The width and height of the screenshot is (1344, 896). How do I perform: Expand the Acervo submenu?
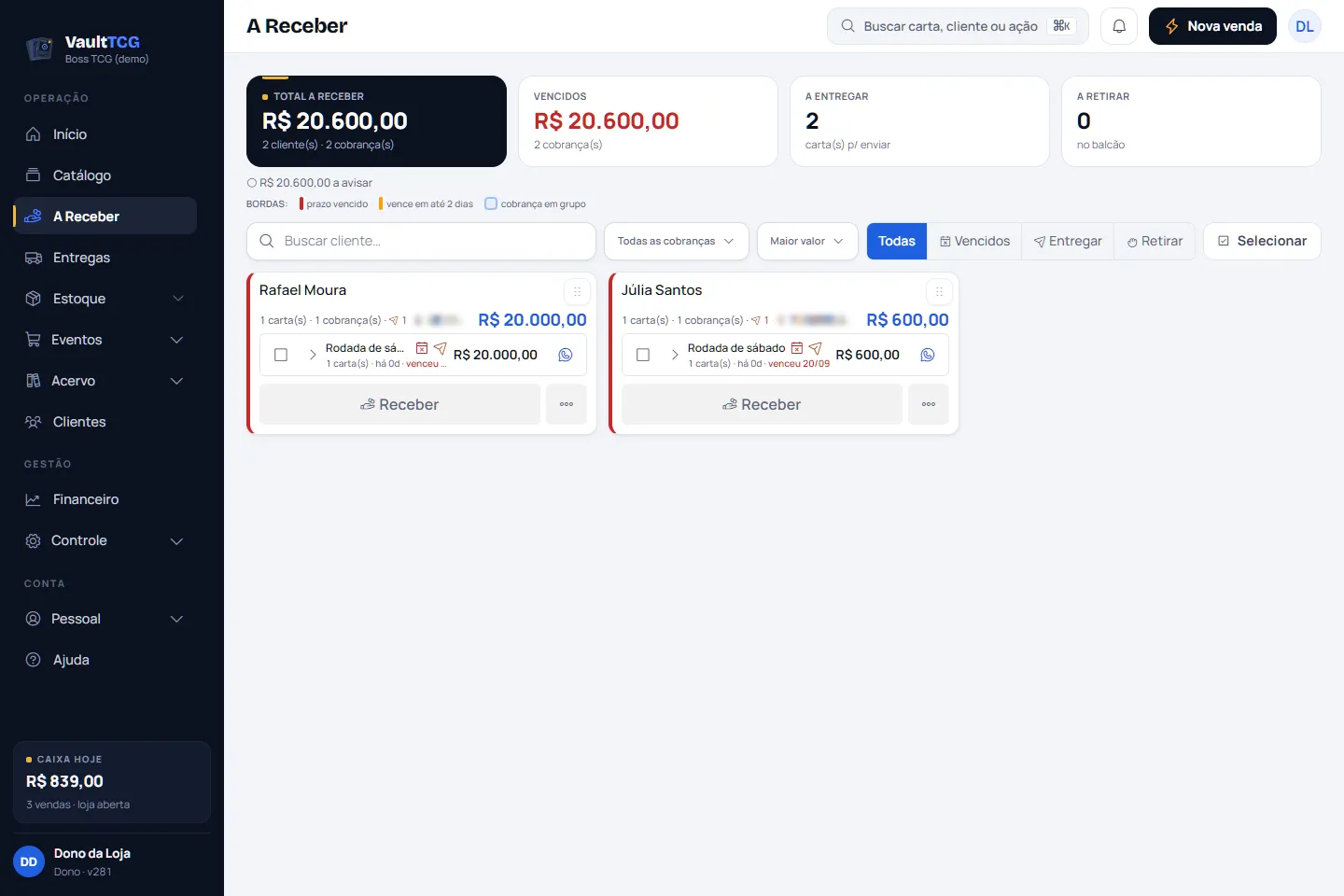105,381
